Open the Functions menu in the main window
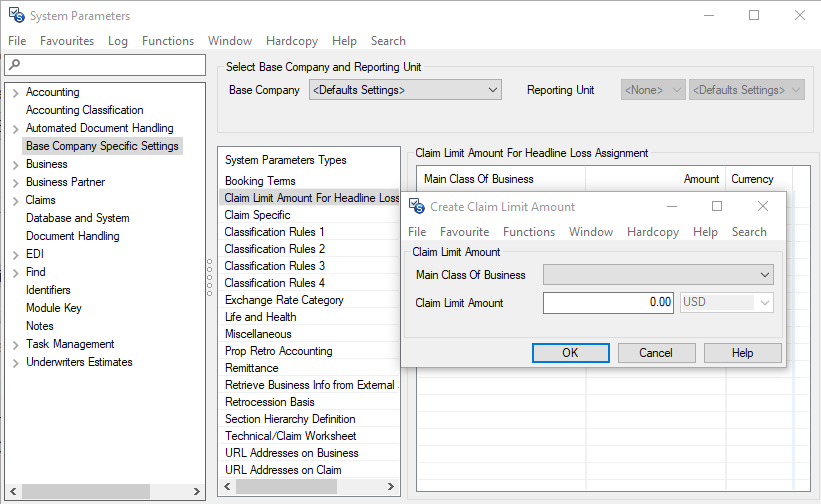 168,41
